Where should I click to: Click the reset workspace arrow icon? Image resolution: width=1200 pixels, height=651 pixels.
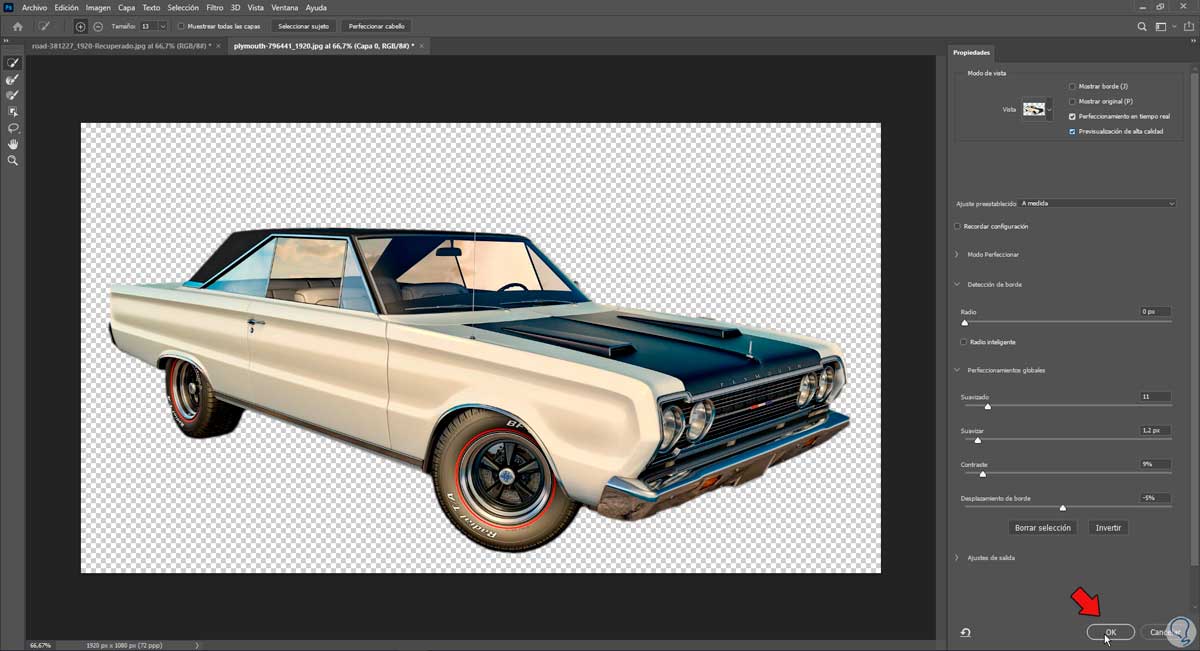[x=966, y=632]
